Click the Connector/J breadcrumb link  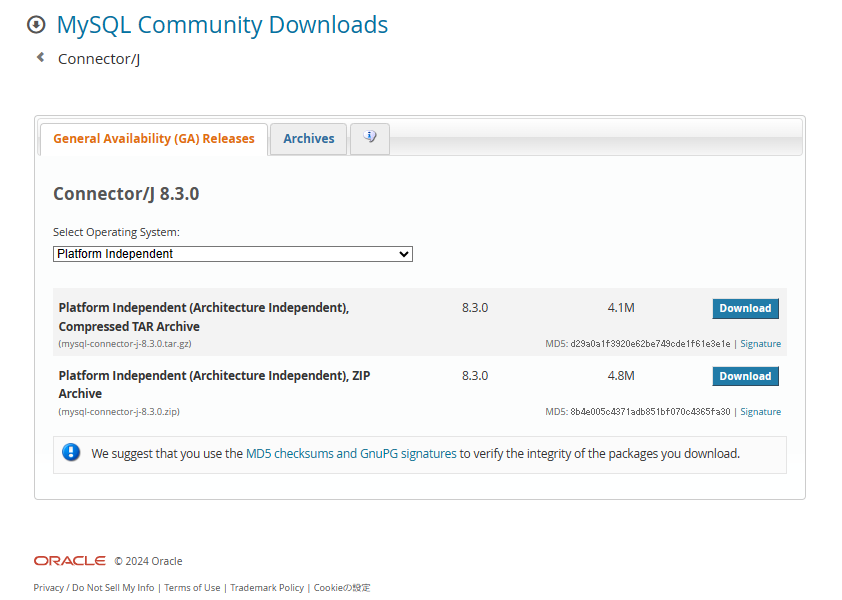97,58
